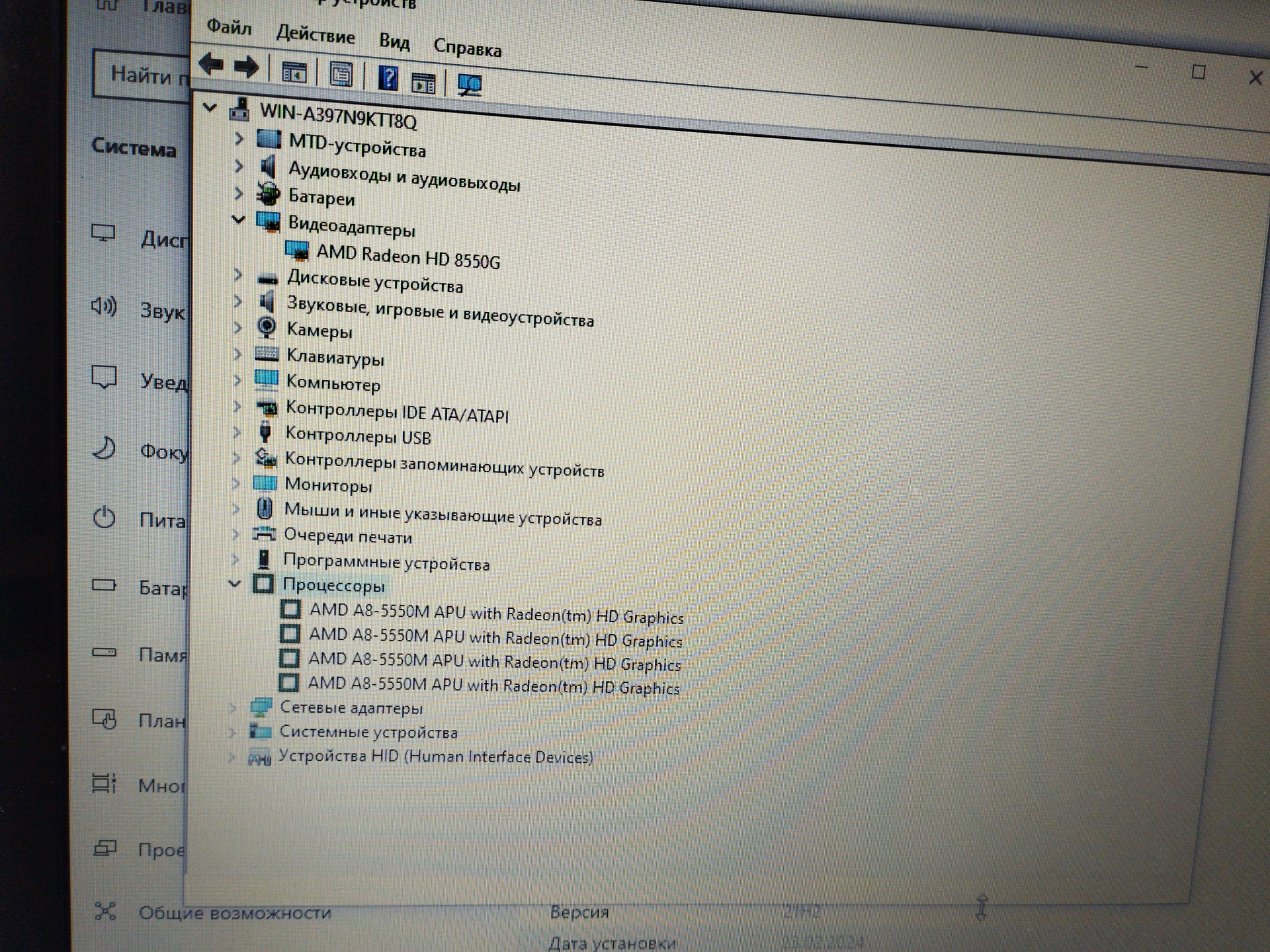Click the Батареи battery icon
This screenshot has width=1270, height=952.
point(268,194)
